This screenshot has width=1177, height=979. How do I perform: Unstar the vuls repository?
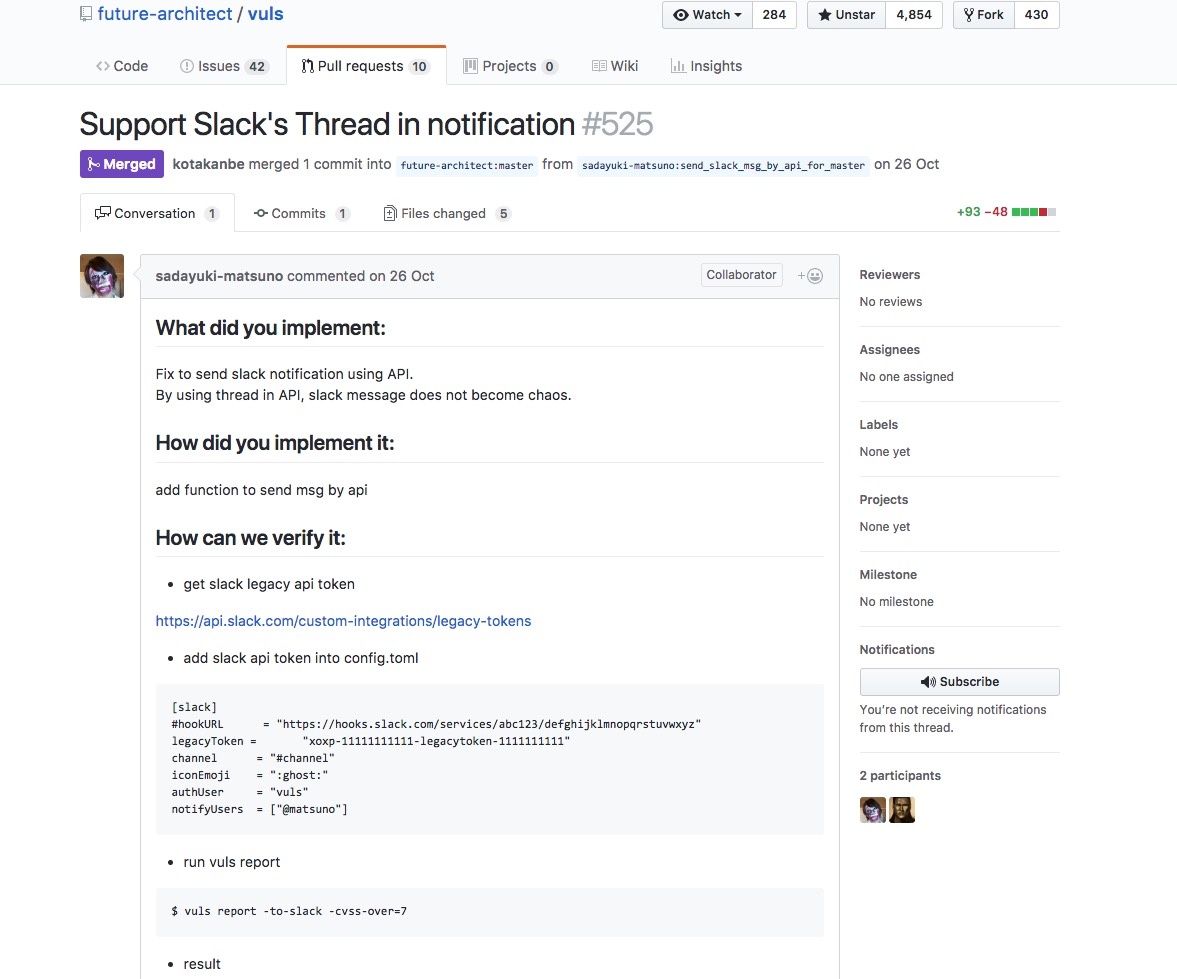tap(847, 15)
